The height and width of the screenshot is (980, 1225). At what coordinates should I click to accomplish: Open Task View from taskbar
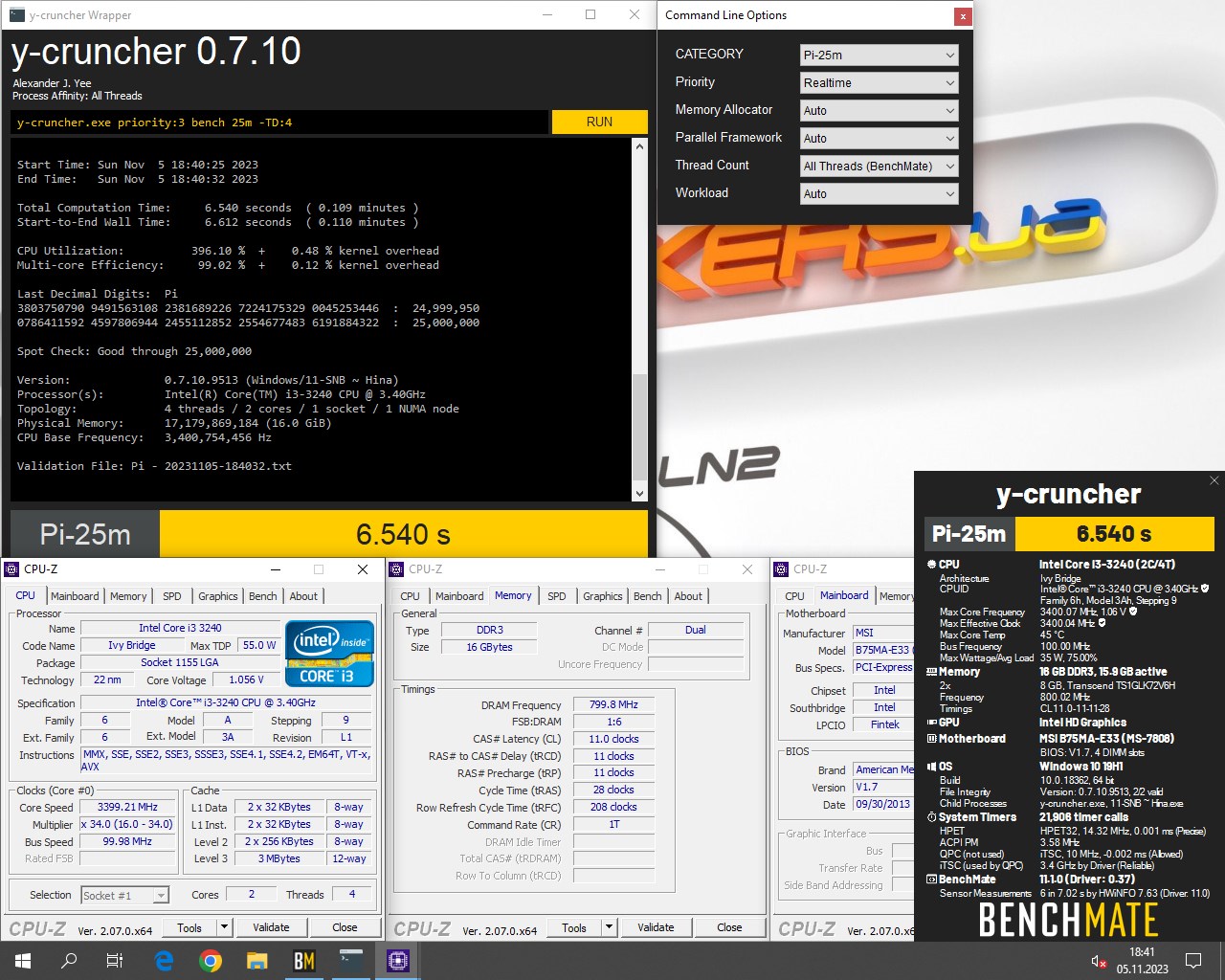coord(115,961)
